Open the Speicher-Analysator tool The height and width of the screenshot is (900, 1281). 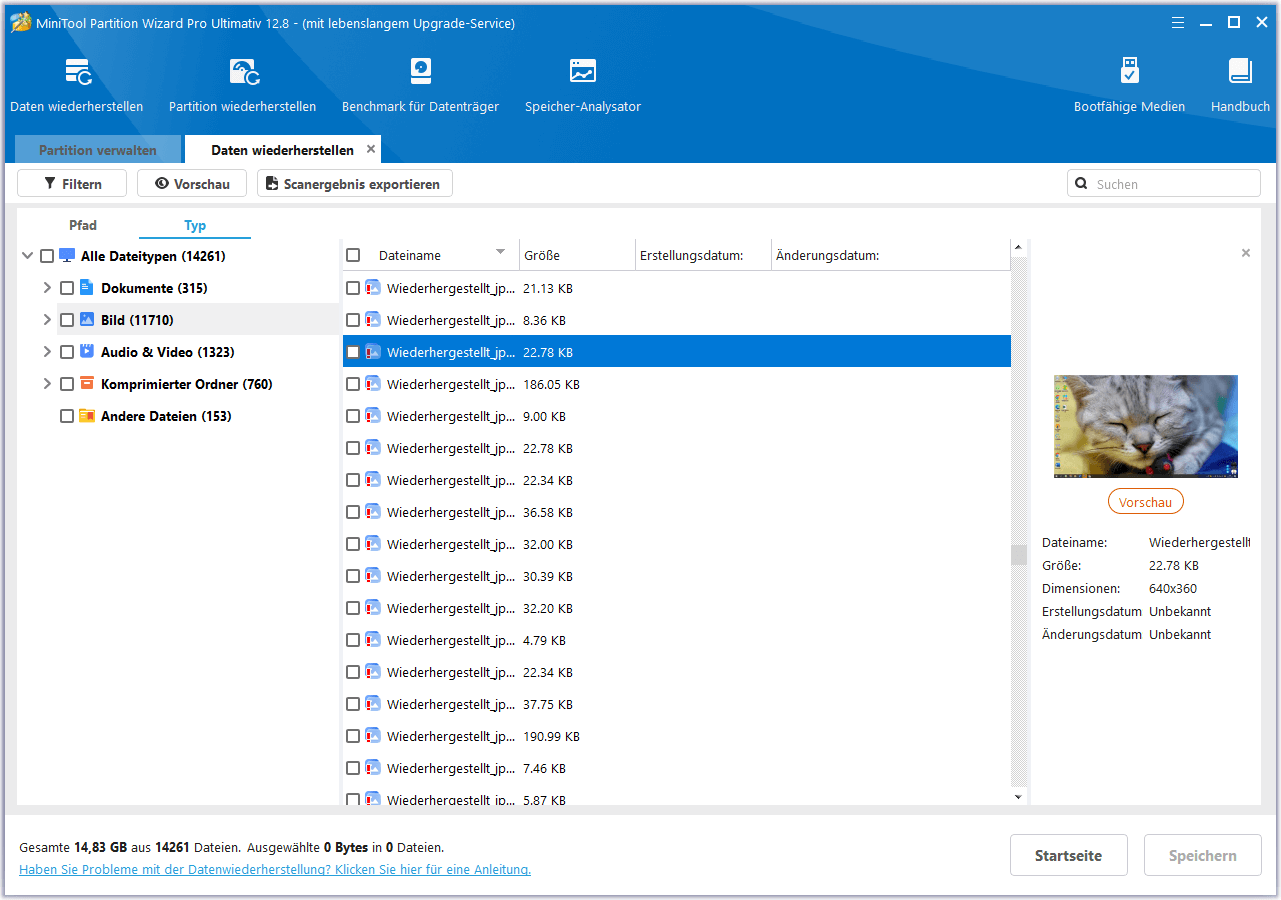pyautogui.click(x=583, y=85)
